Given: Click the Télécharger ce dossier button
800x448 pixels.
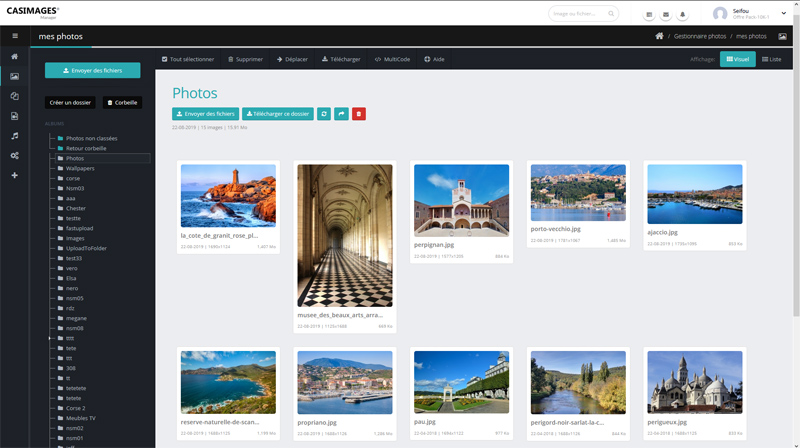Looking at the screenshot, I should [277, 114].
